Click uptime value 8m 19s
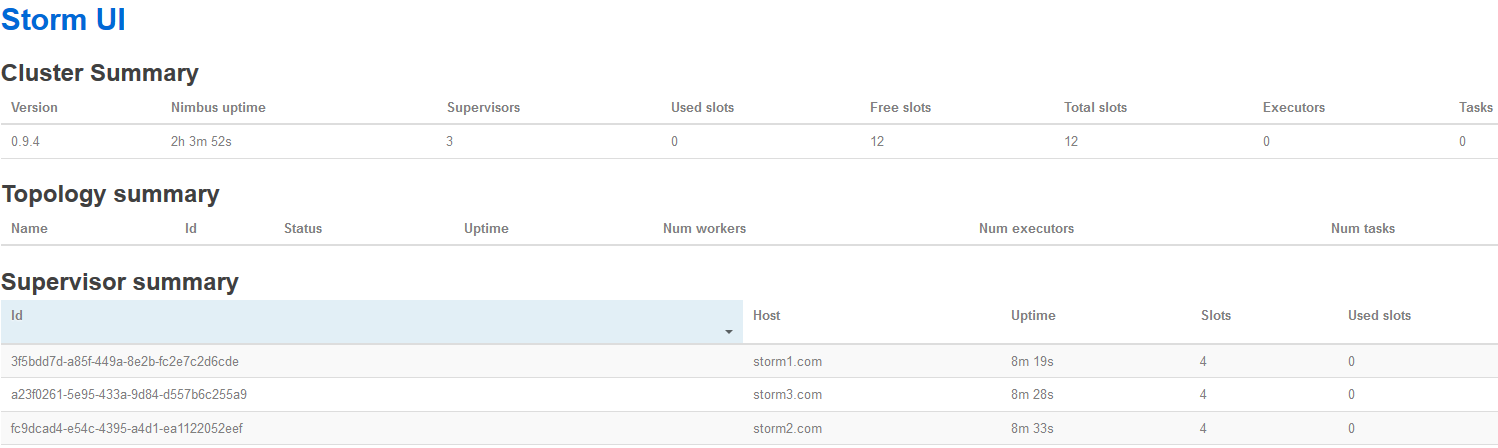 tap(1032, 361)
